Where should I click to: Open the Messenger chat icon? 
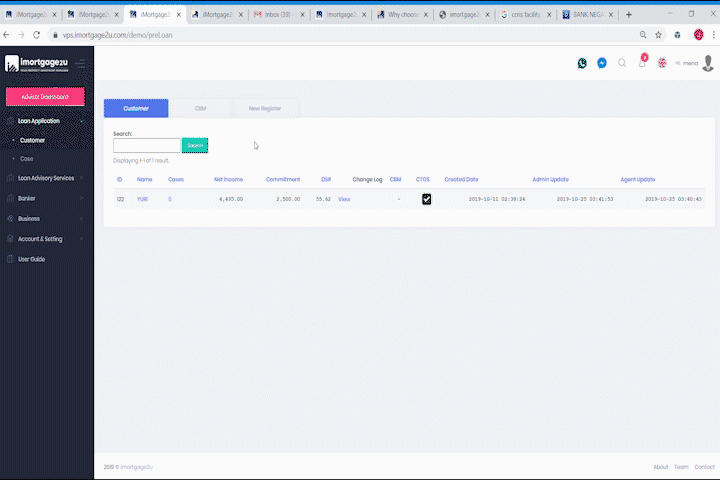coord(602,63)
